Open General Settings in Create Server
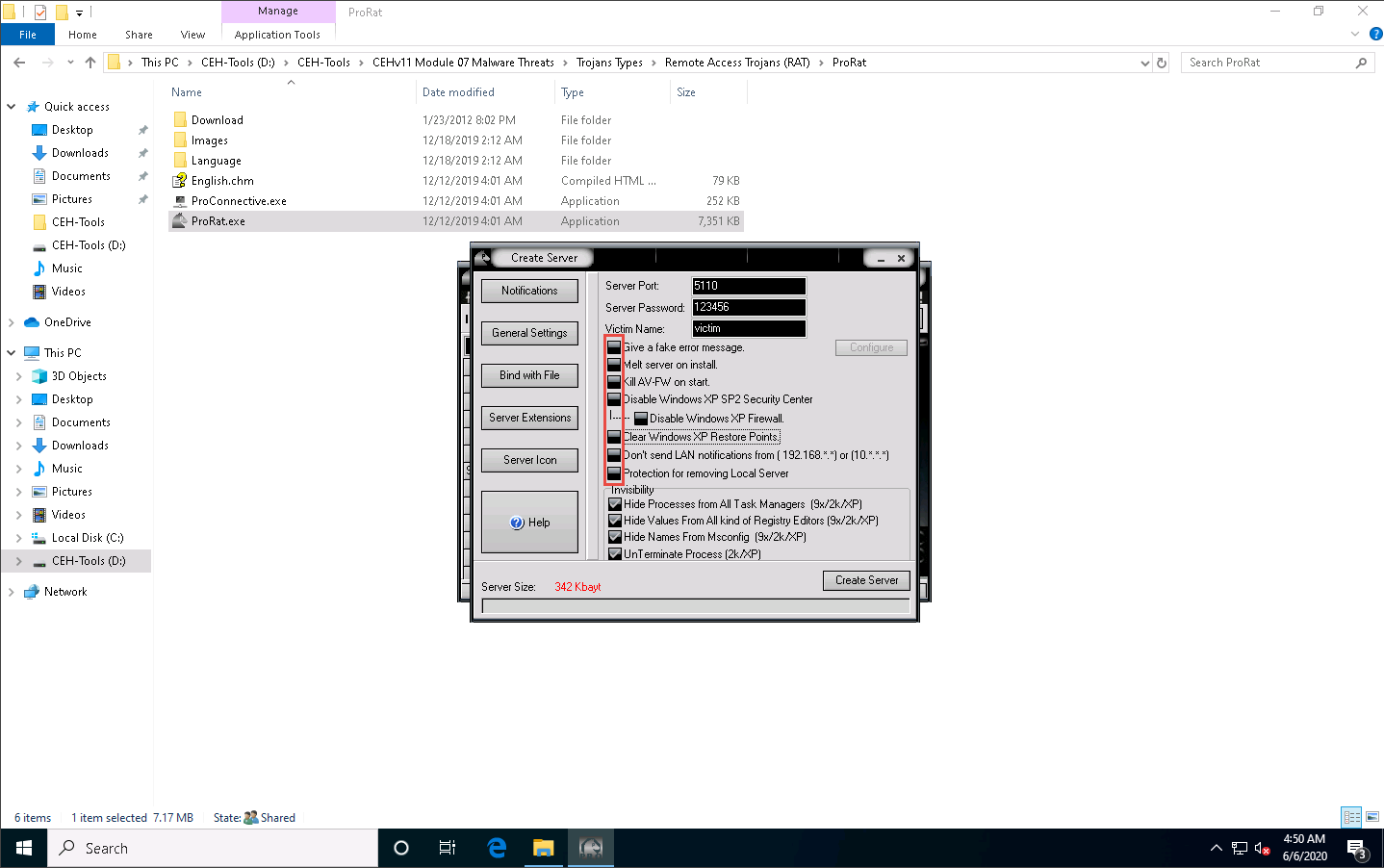 click(529, 333)
